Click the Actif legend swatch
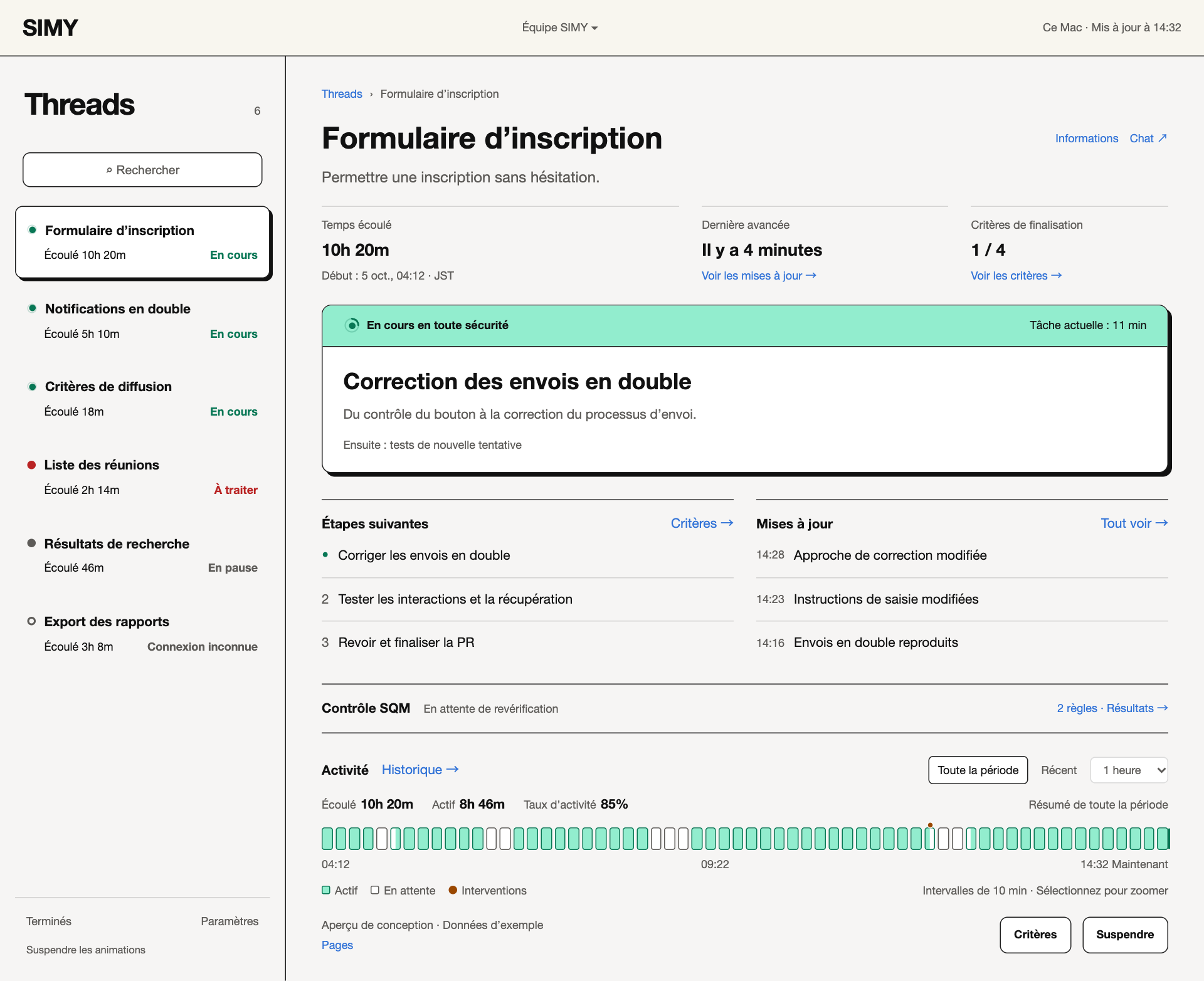The width and height of the screenshot is (1204, 981). point(326,890)
